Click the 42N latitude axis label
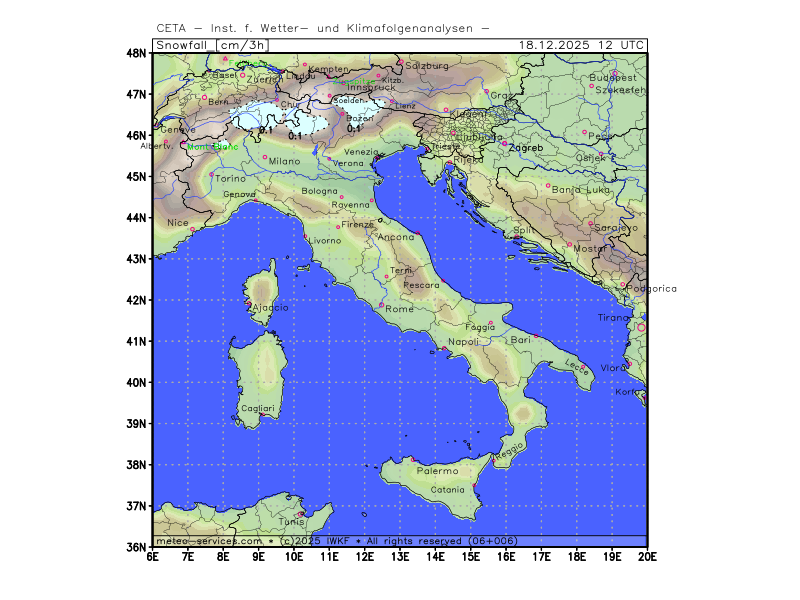Viewport: 800px width, 600px height. 137,300
